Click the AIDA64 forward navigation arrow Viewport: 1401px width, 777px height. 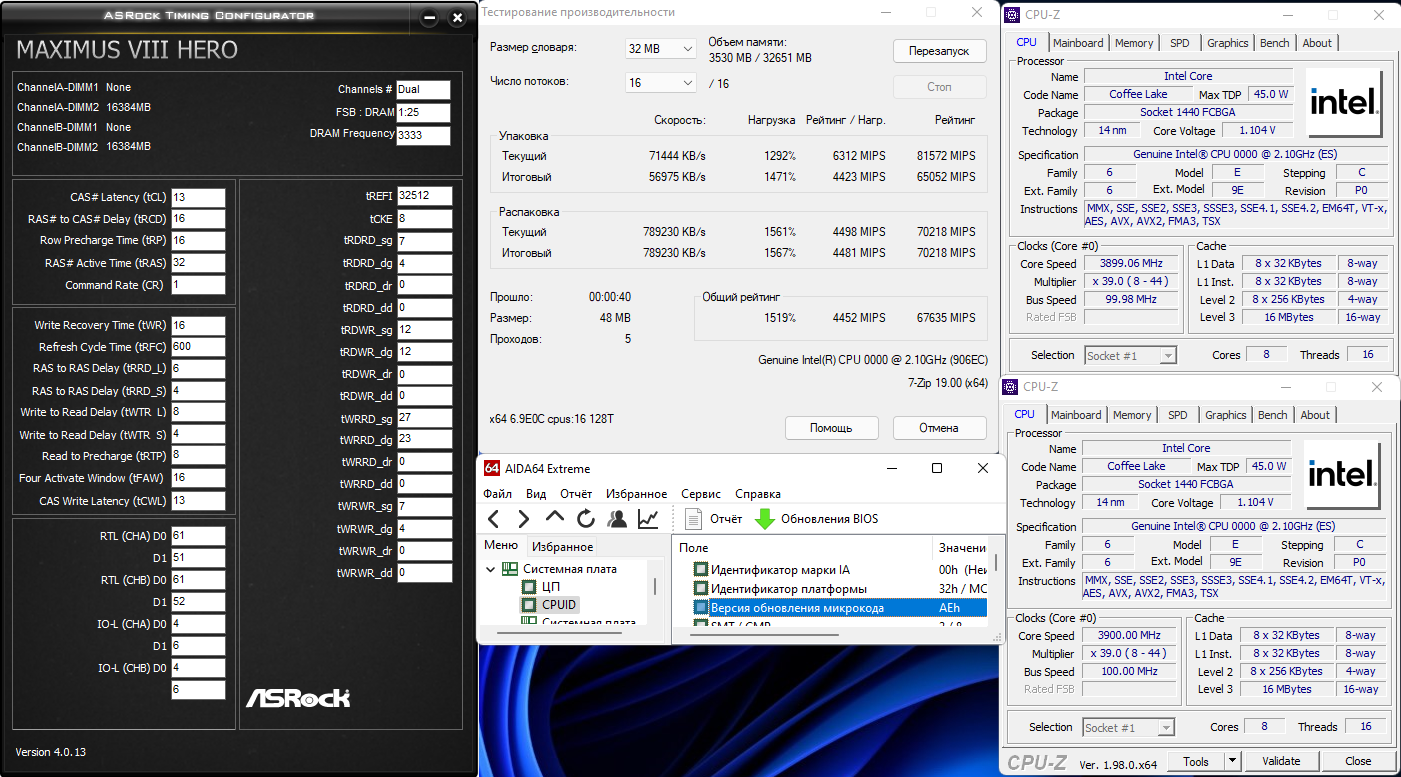tap(523, 519)
